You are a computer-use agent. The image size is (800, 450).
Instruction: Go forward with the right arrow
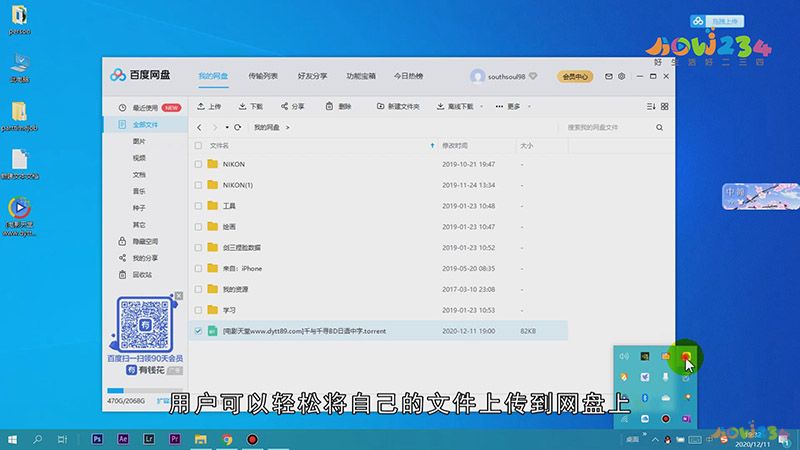(x=215, y=127)
